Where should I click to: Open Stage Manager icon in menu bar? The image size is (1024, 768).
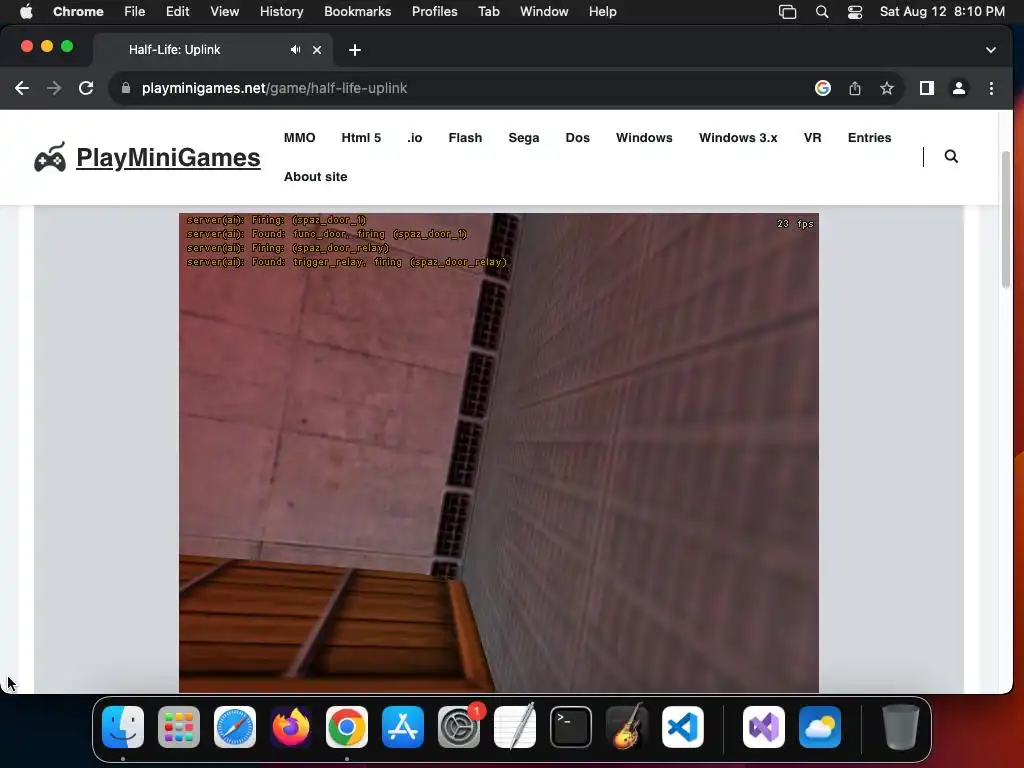tap(788, 12)
